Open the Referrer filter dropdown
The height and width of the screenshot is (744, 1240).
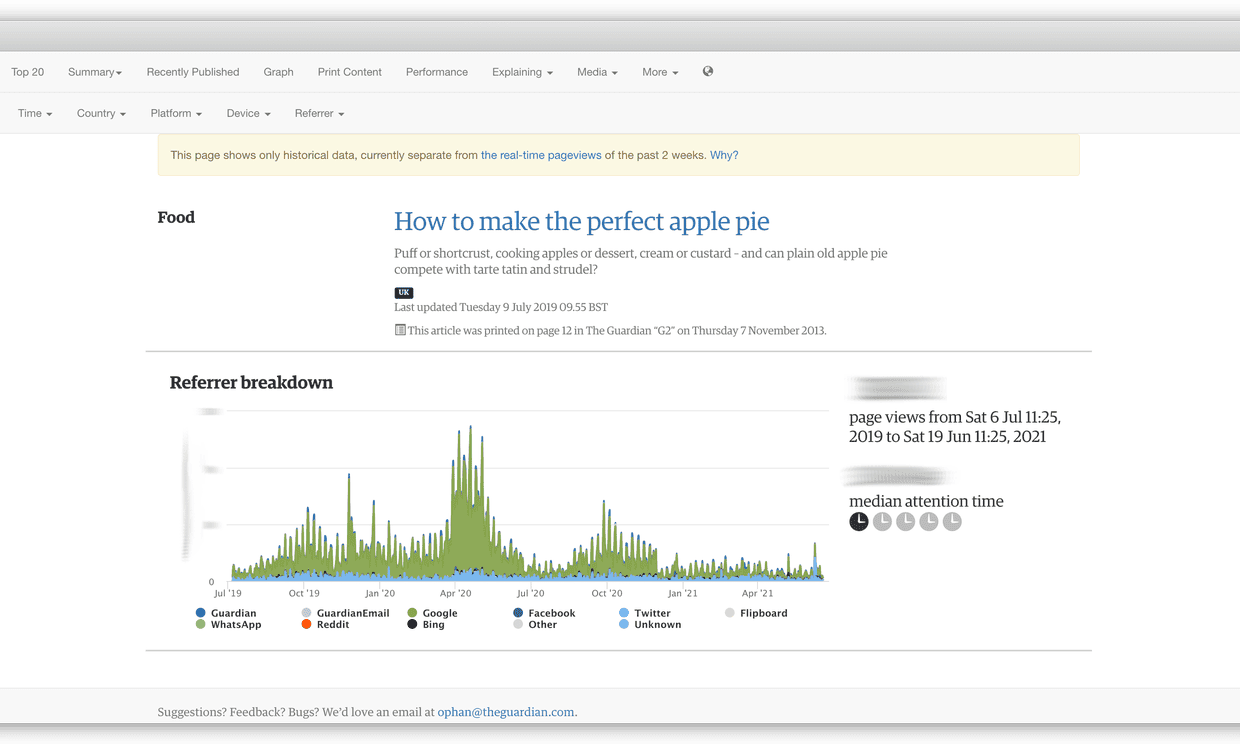point(319,114)
